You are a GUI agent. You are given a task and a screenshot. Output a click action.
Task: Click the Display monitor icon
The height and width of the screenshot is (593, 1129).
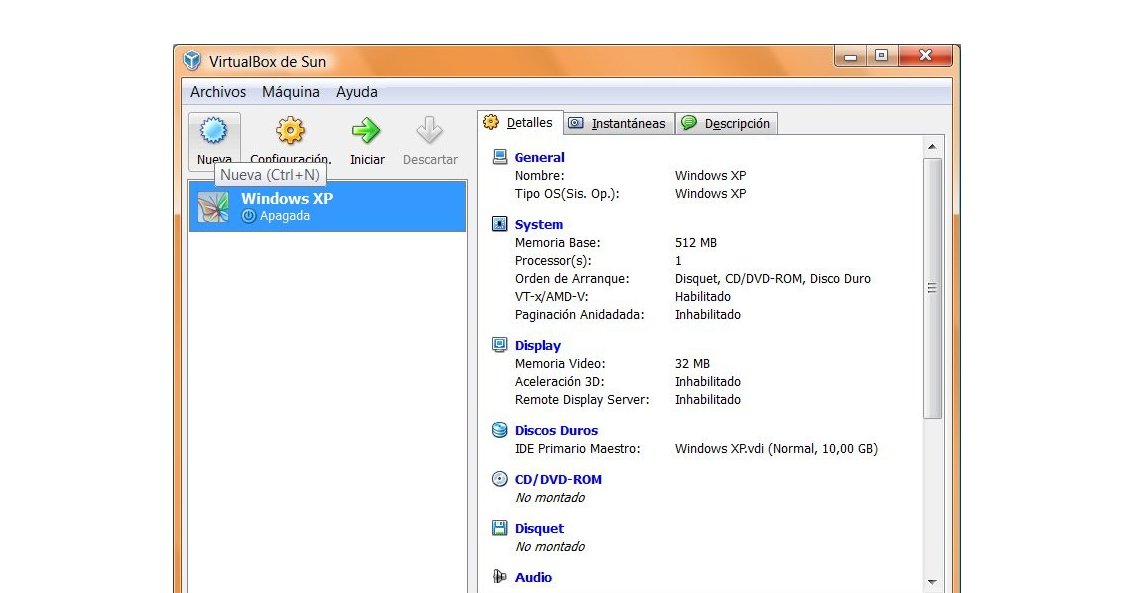(499, 344)
